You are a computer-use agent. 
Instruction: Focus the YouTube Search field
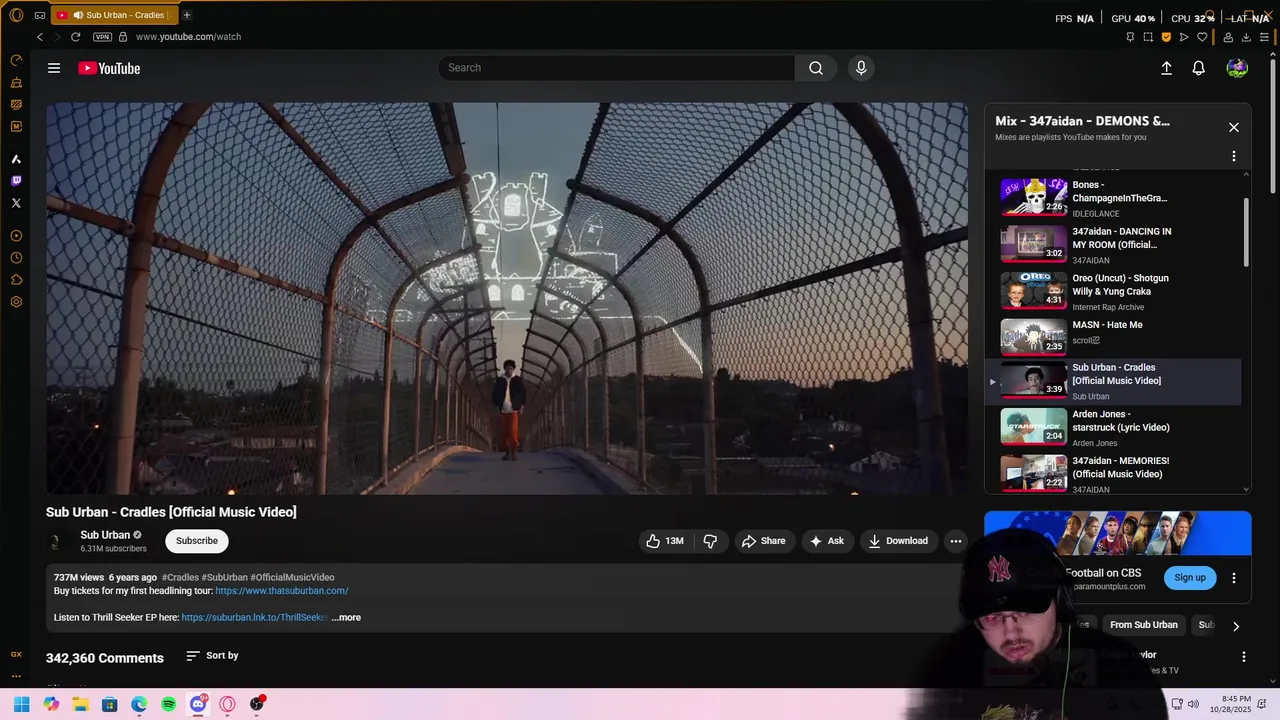click(616, 68)
